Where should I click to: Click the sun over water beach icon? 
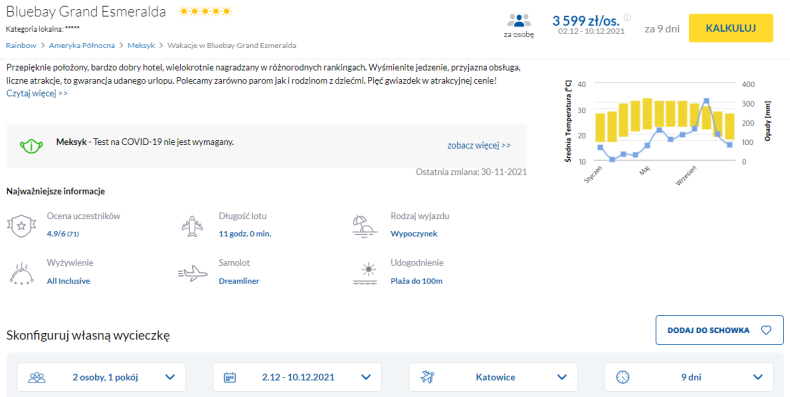click(365, 274)
